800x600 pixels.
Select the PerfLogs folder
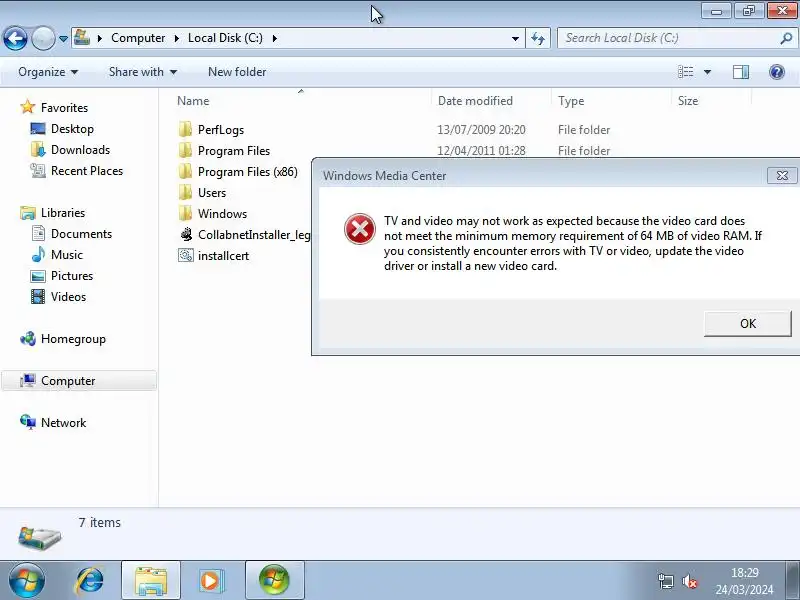coord(221,130)
